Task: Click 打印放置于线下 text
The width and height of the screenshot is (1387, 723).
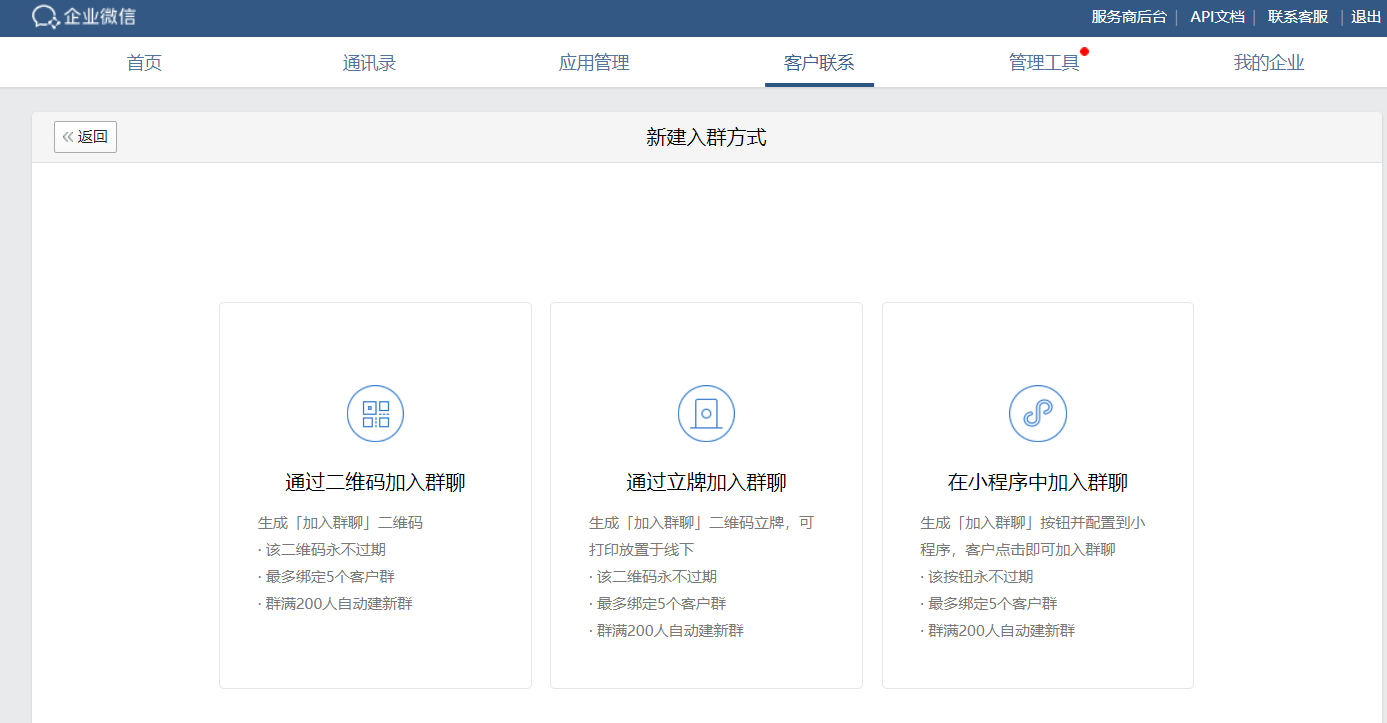Action: click(641, 550)
